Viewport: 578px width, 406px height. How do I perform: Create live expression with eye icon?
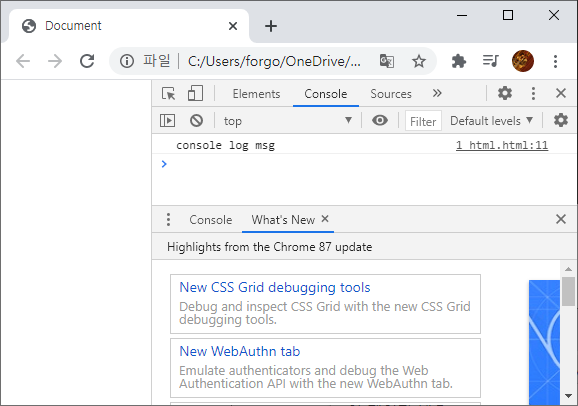tap(380, 120)
